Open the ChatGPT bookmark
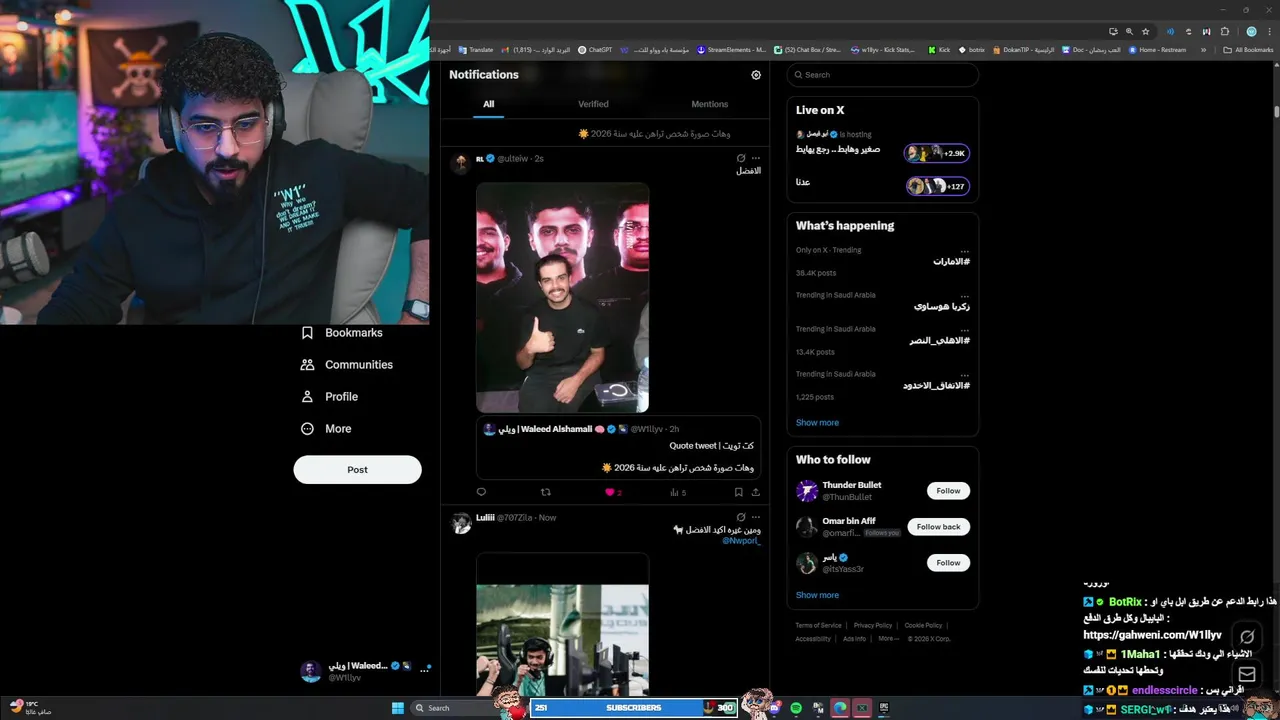The image size is (1280, 720). click(595, 49)
